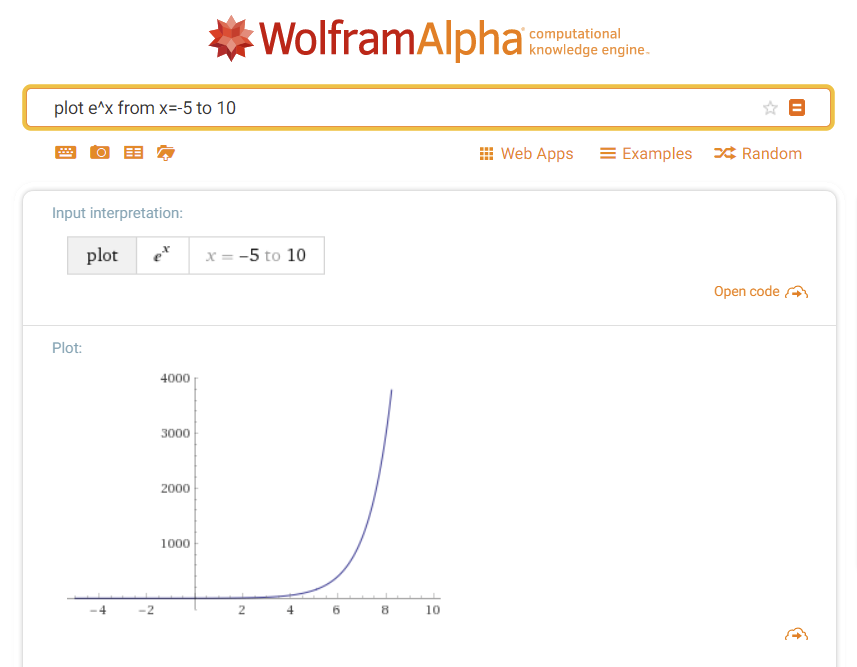
Task: Click the Open code link
Action: [761, 291]
